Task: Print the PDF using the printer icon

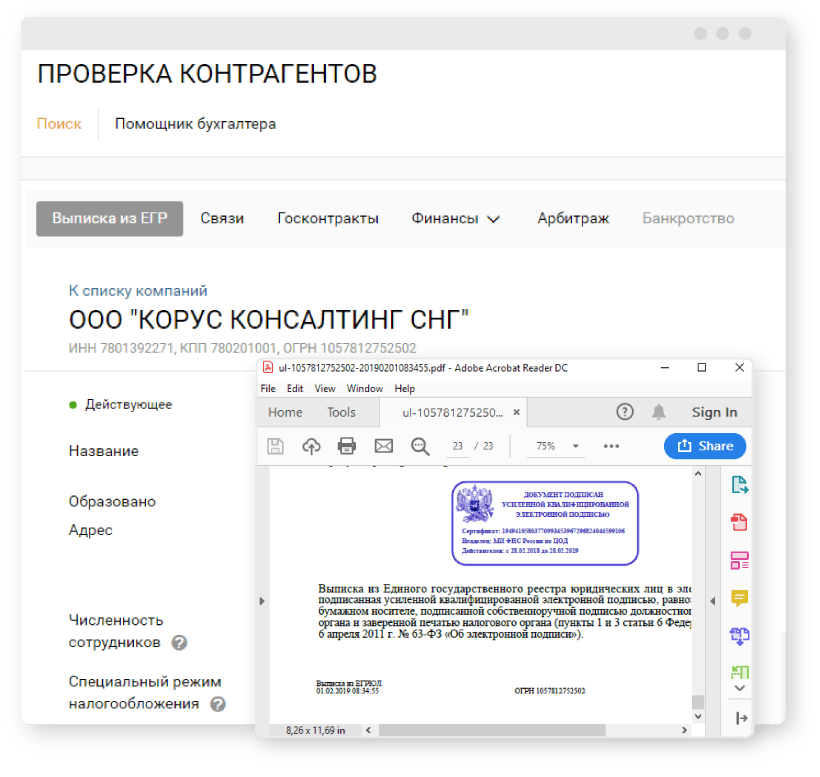Action: (347, 446)
